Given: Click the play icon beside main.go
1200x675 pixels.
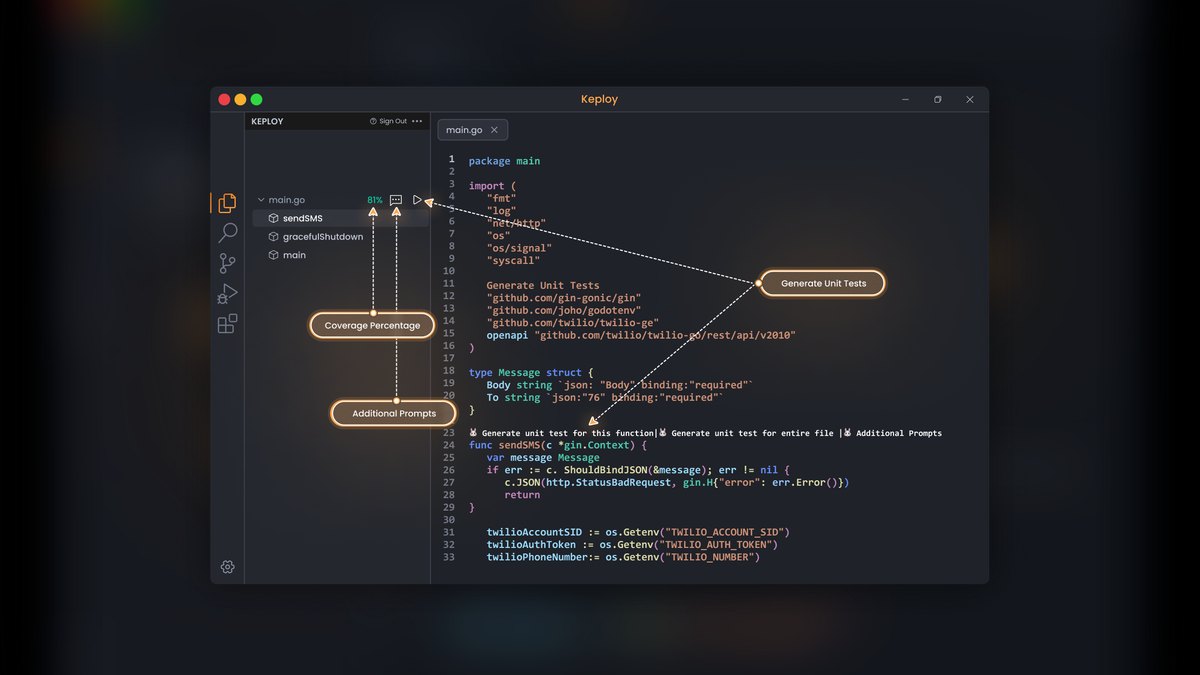Looking at the screenshot, I should point(417,200).
